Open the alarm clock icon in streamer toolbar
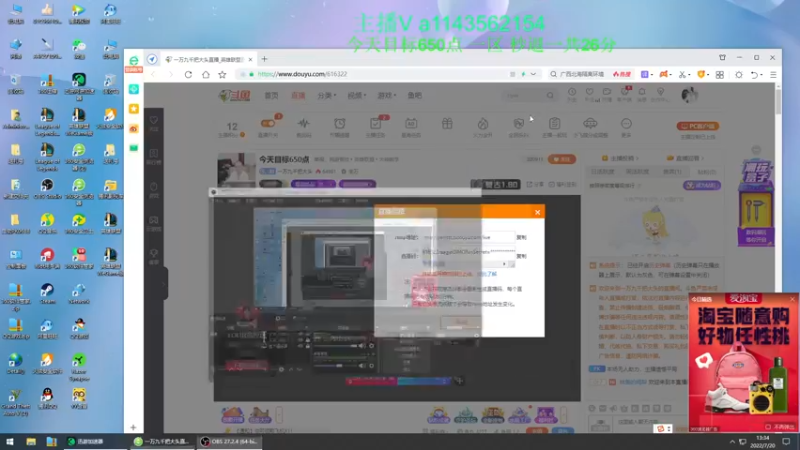This screenshot has width=800, height=450. click(339, 123)
